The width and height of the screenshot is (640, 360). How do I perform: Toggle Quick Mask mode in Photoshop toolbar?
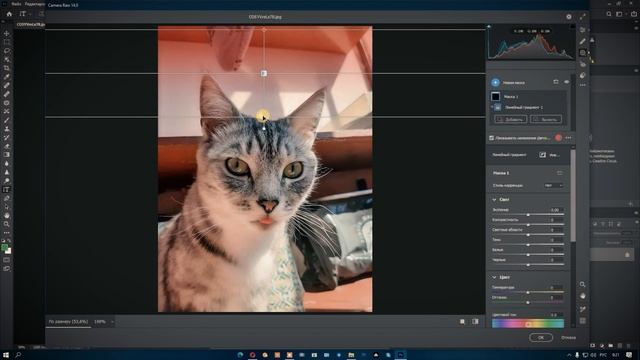[x=7, y=260]
